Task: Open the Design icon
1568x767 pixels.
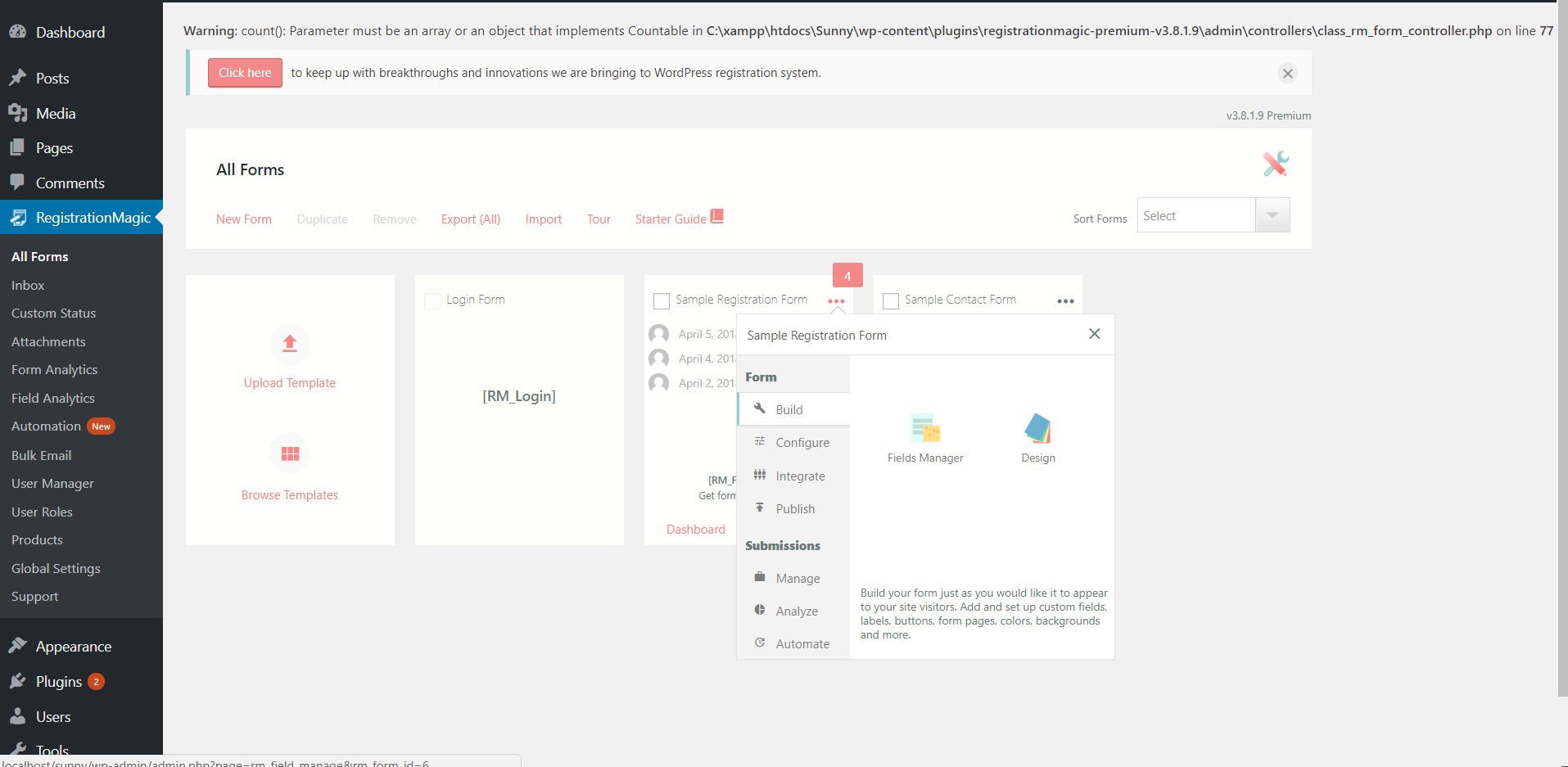Action: 1037,428
